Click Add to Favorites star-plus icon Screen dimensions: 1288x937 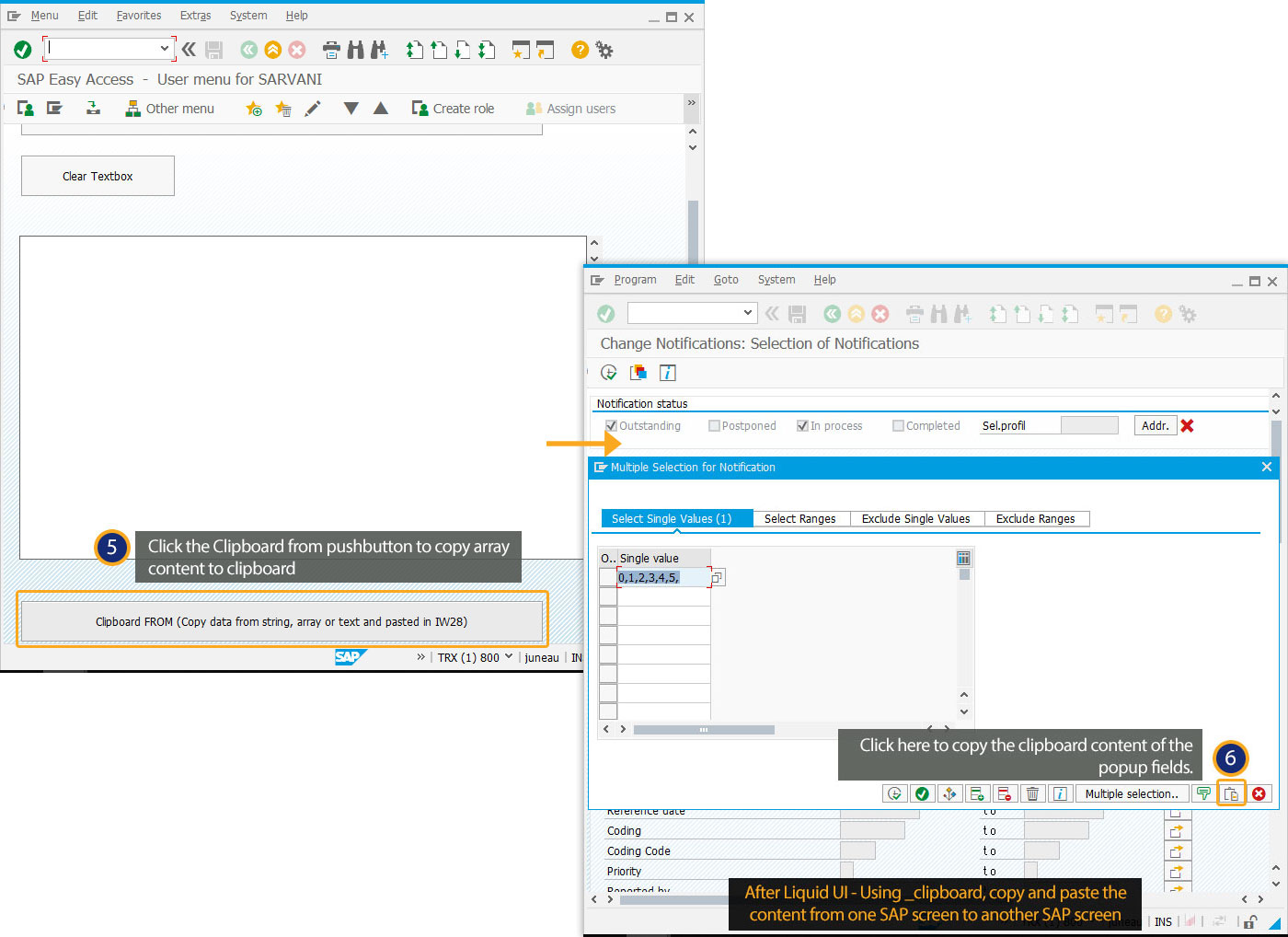click(x=254, y=109)
